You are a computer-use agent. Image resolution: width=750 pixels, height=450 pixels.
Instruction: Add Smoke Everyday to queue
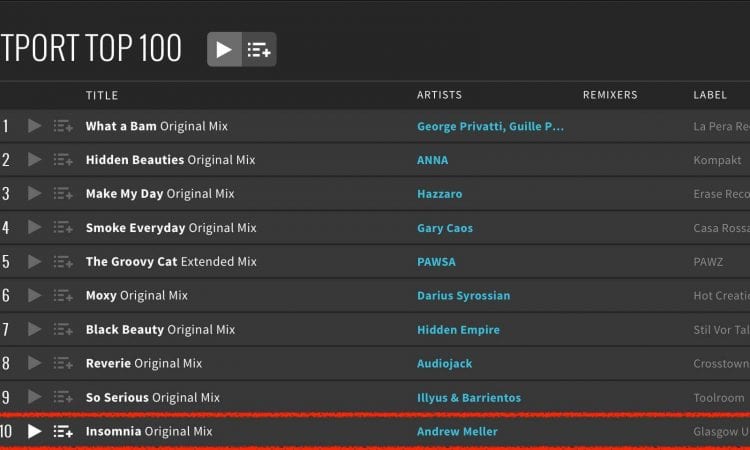(63, 228)
